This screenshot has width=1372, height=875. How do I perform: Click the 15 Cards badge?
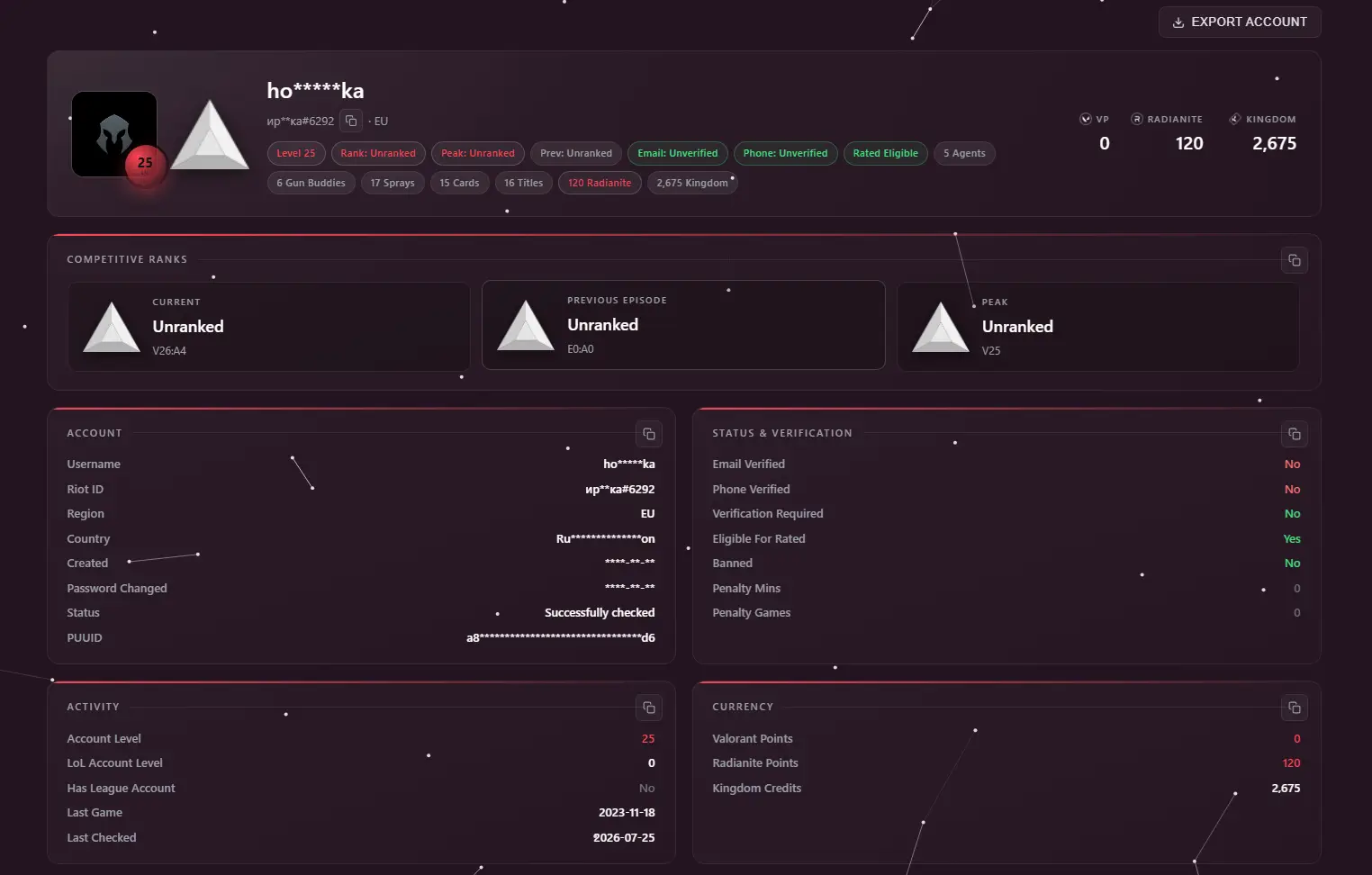pyautogui.click(x=459, y=183)
